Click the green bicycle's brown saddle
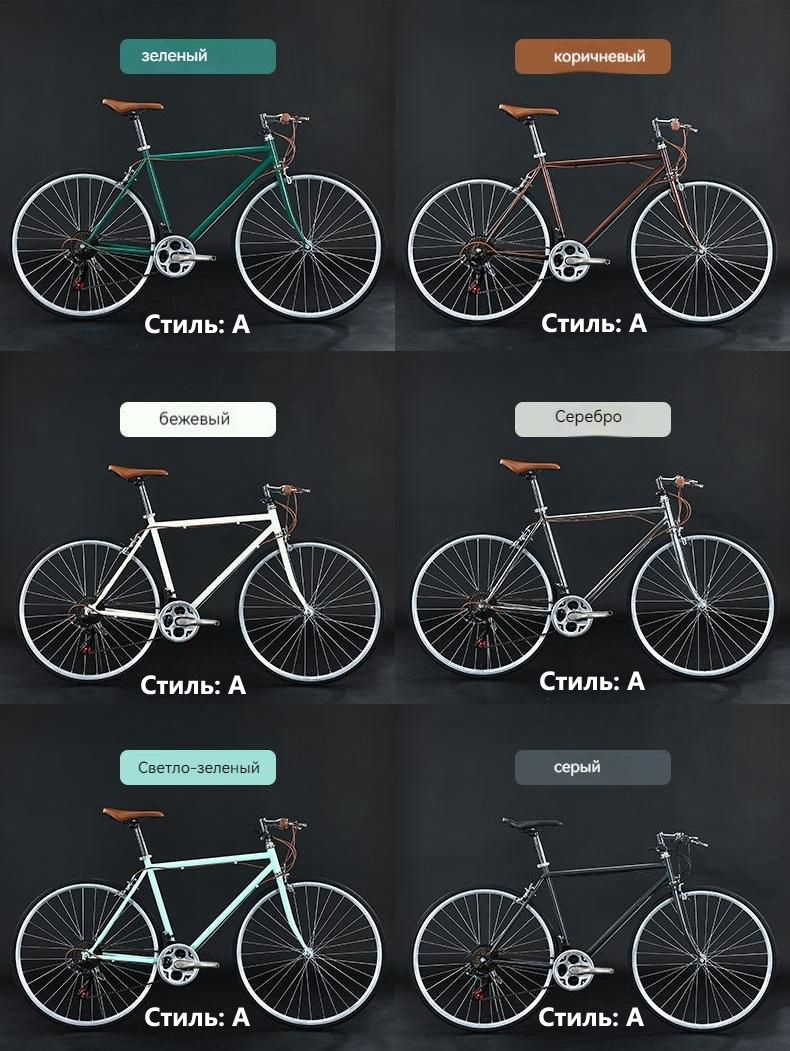This screenshot has width=790, height=1051. [x=133, y=105]
